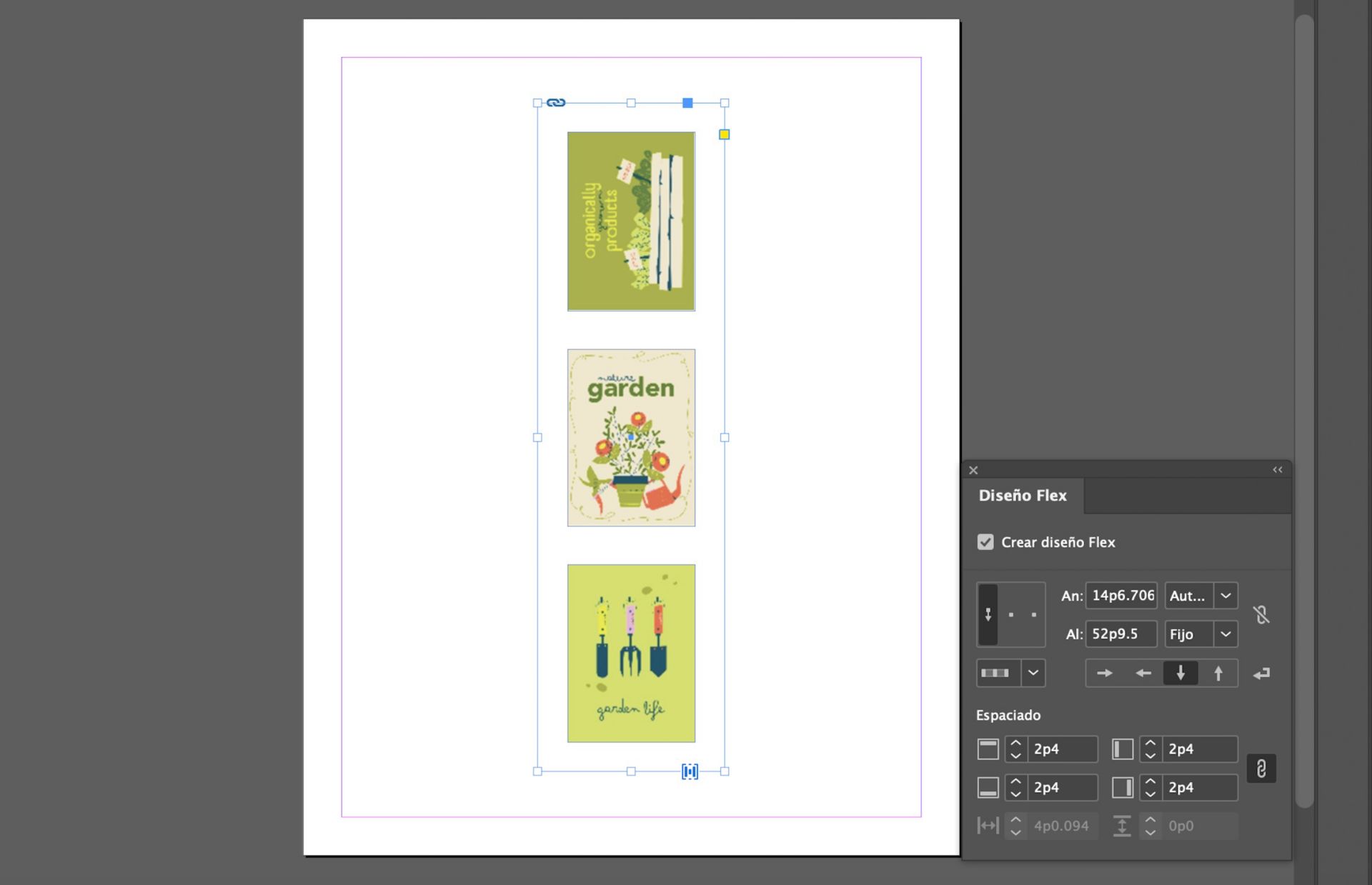Edit the Al height field showing 52p9.5
The height and width of the screenshot is (885, 1372).
point(1120,634)
